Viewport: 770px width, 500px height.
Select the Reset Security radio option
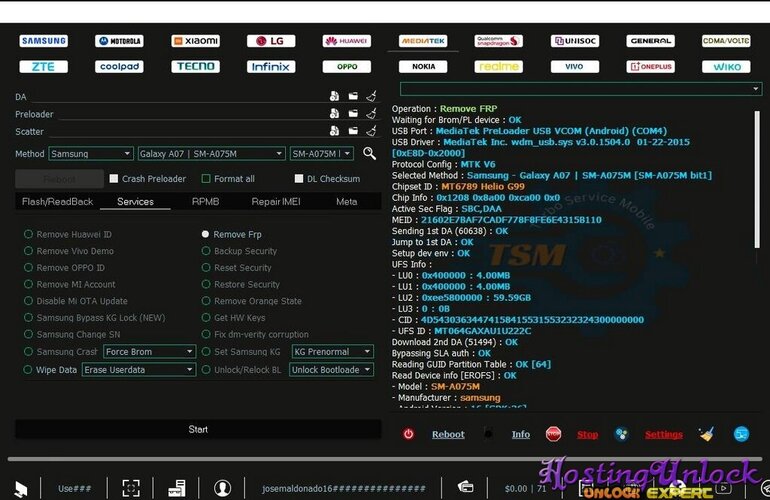point(206,268)
